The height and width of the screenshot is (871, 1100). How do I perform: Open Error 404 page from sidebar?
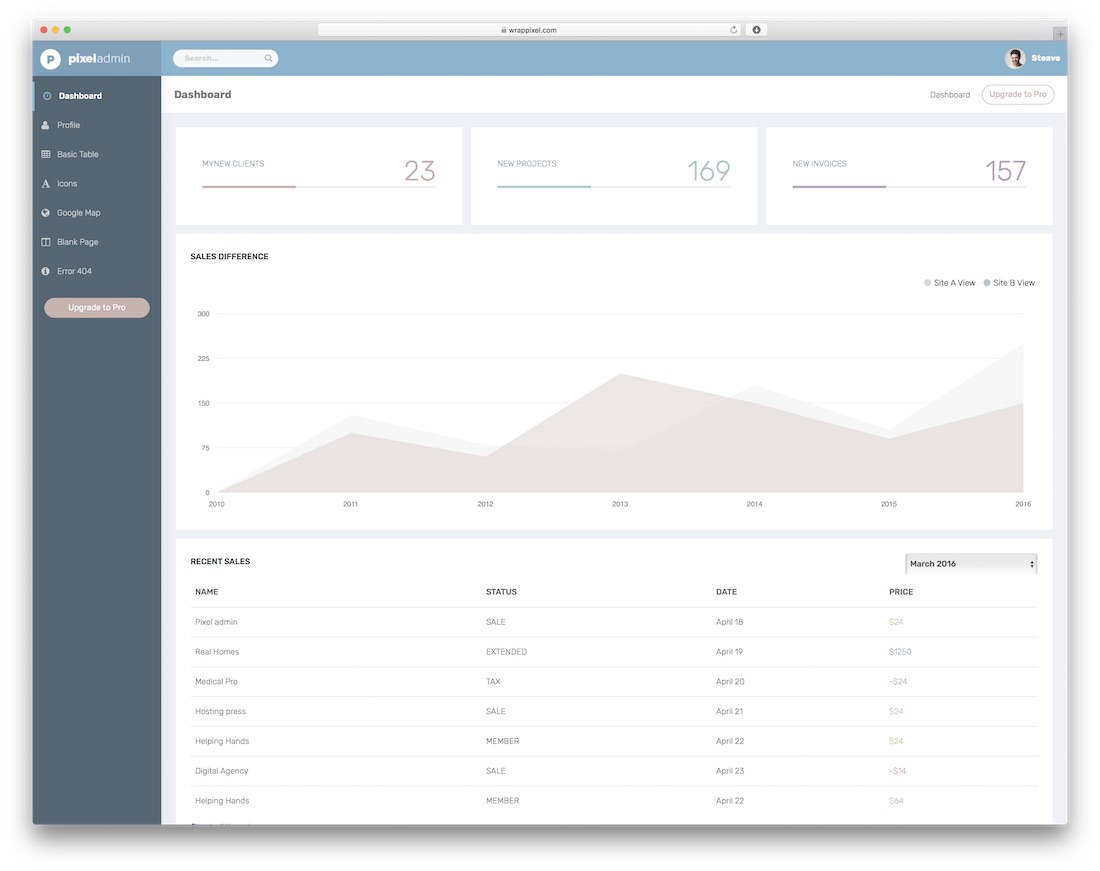[97, 271]
